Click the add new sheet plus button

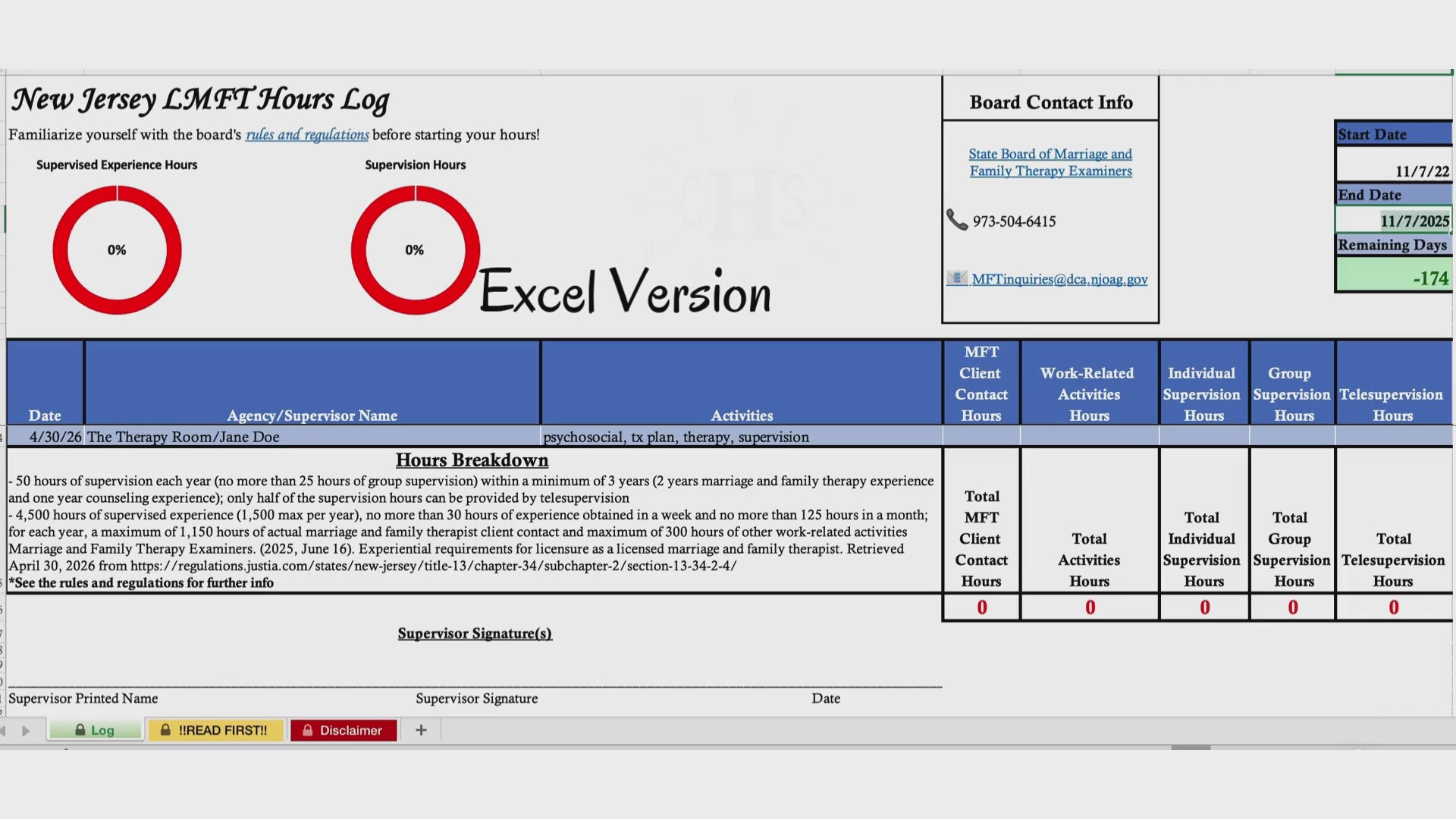pos(421,730)
